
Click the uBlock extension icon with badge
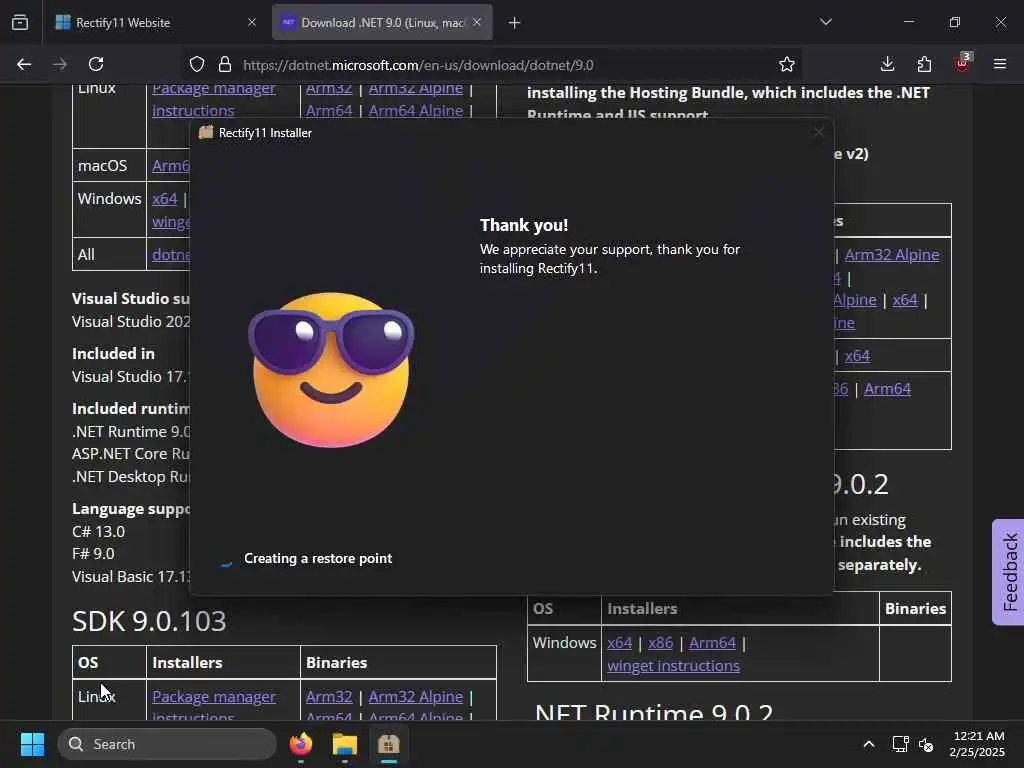tap(962, 63)
